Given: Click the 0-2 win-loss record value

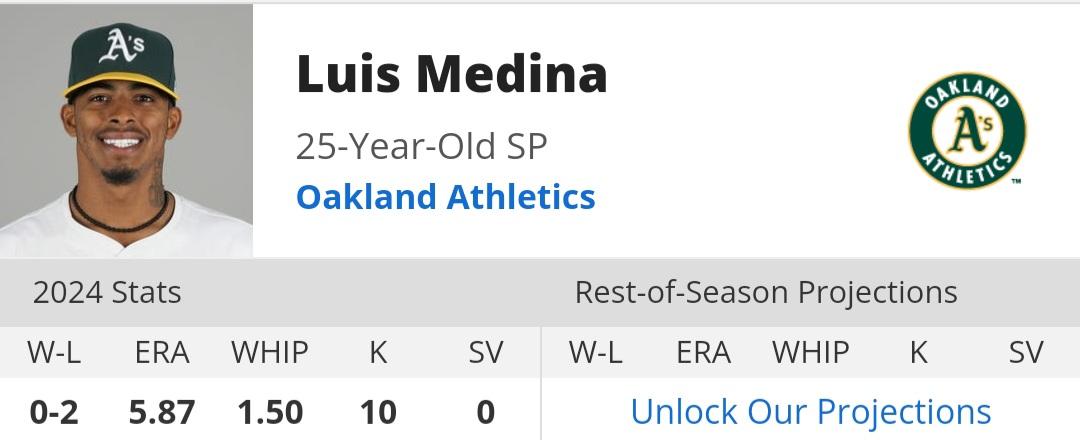Looking at the screenshot, I should pos(54,411).
